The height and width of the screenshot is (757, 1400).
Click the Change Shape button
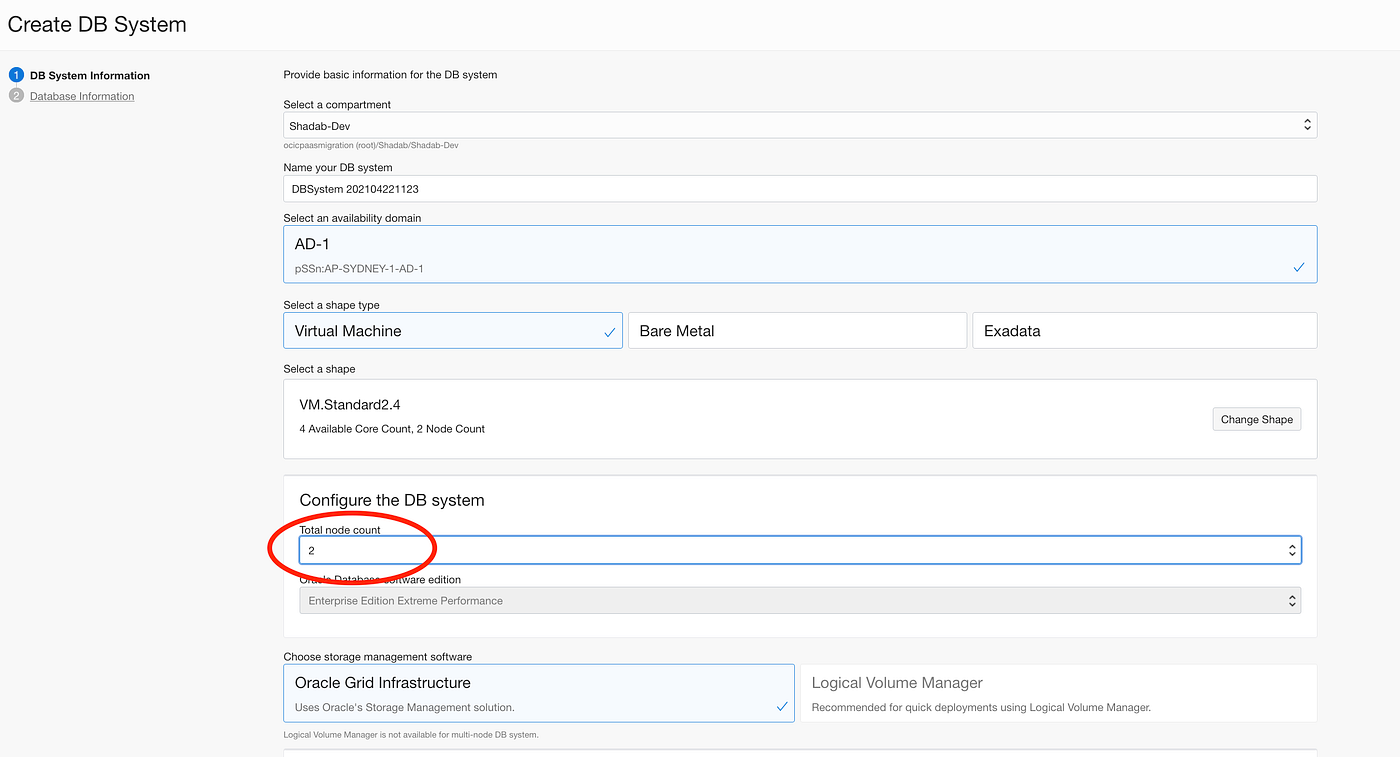pyautogui.click(x=1256, y=419)
